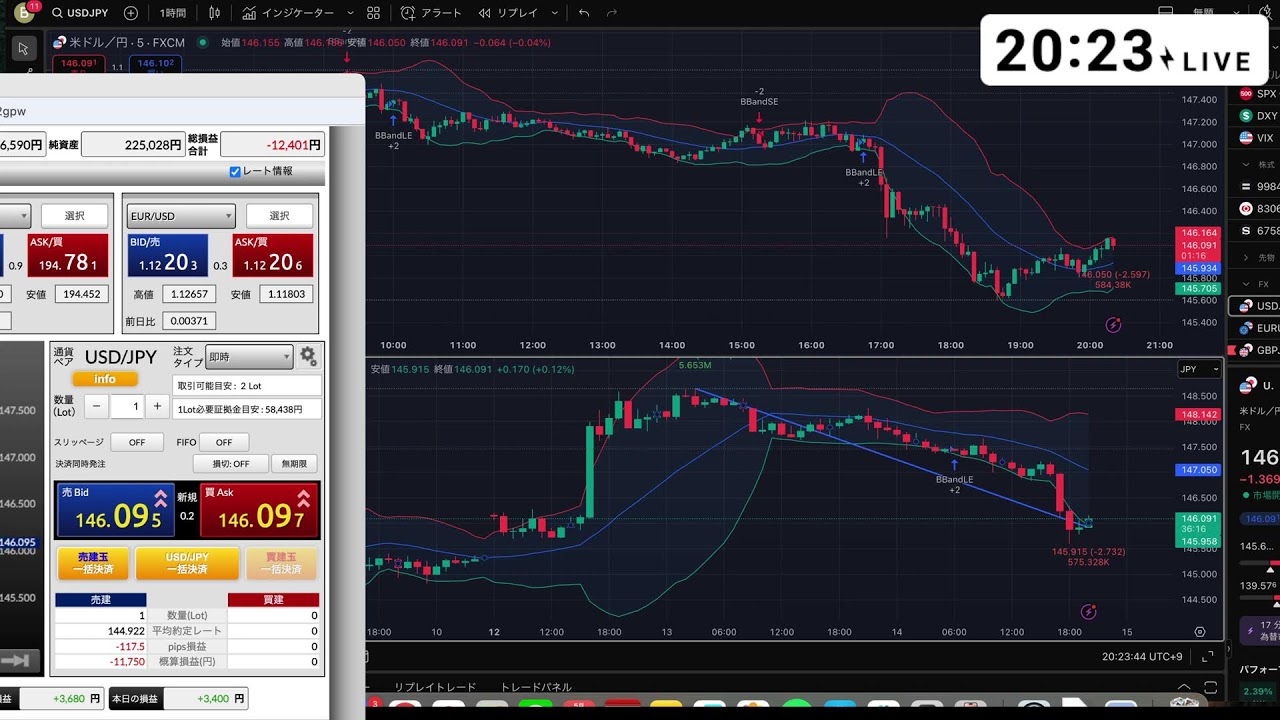1280x720 pixels.
Task: Switch to the トレードパネル tab
Action: click(536, 687)
